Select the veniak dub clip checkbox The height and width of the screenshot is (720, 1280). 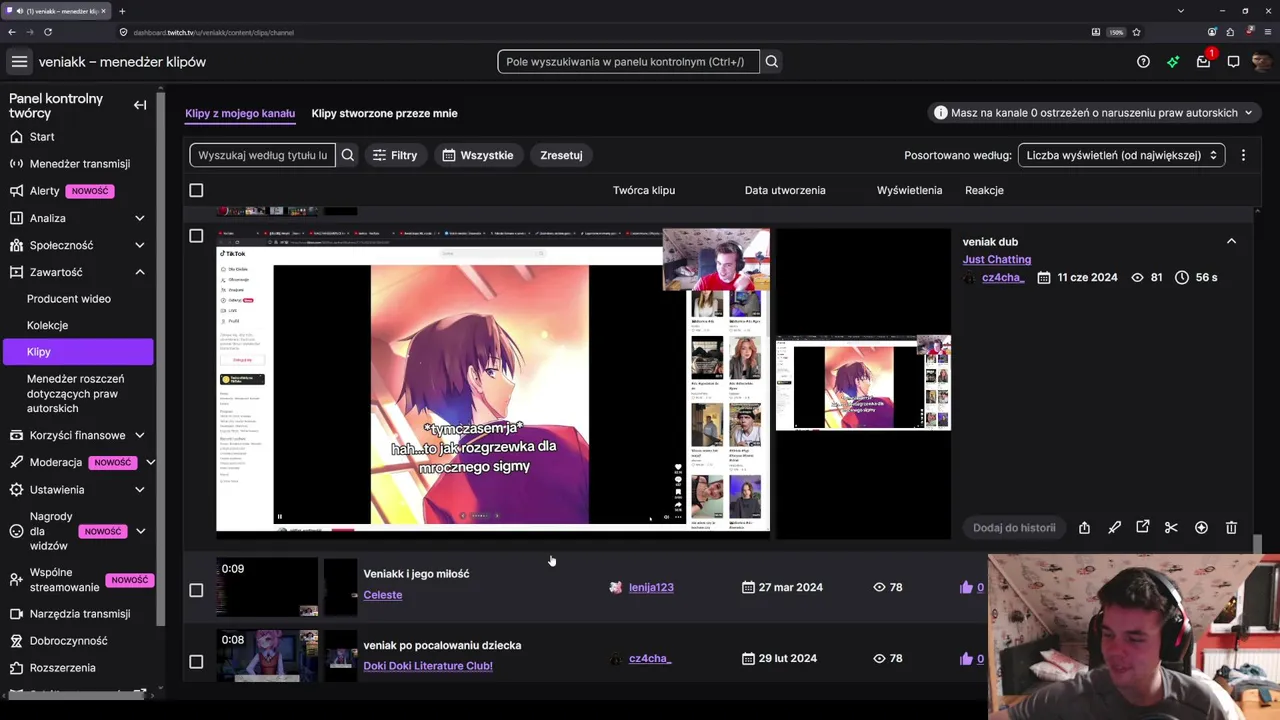point(196,236)
